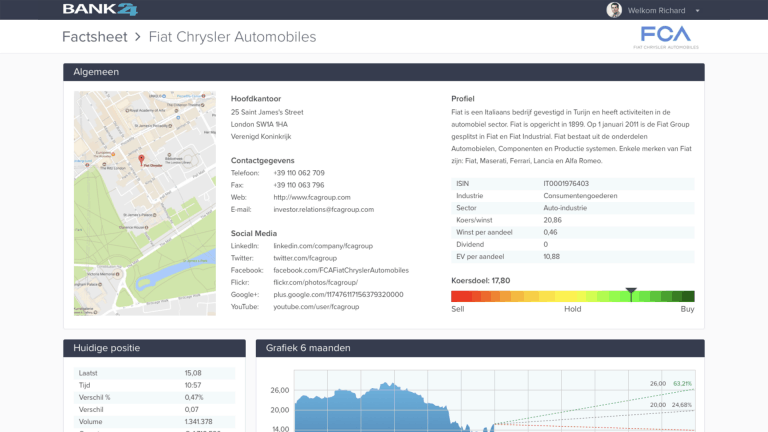Go to Factsheet breadcrumb

point(95,37)
